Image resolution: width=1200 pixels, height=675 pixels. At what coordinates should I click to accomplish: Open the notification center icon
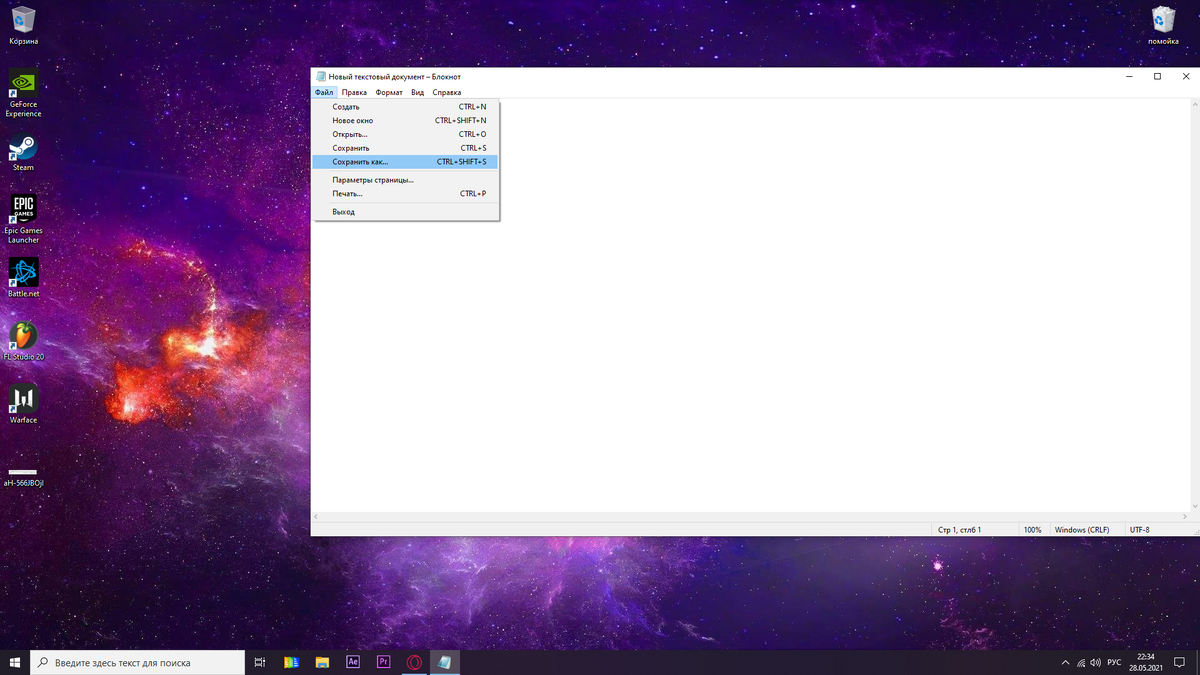click(x=1179, y=663)
